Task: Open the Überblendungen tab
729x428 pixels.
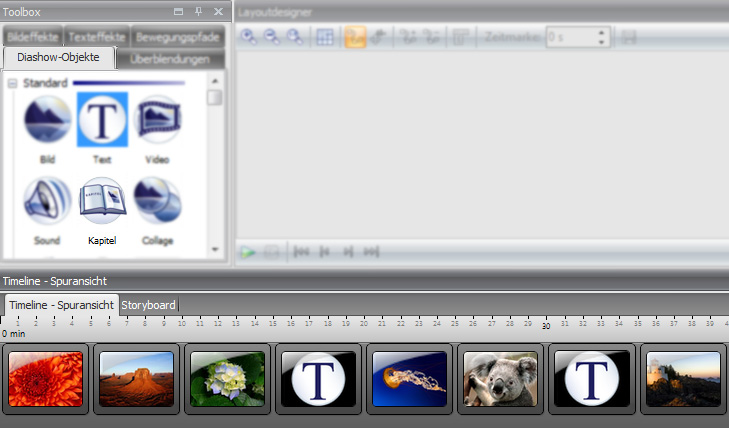Action: coord(169,60)
